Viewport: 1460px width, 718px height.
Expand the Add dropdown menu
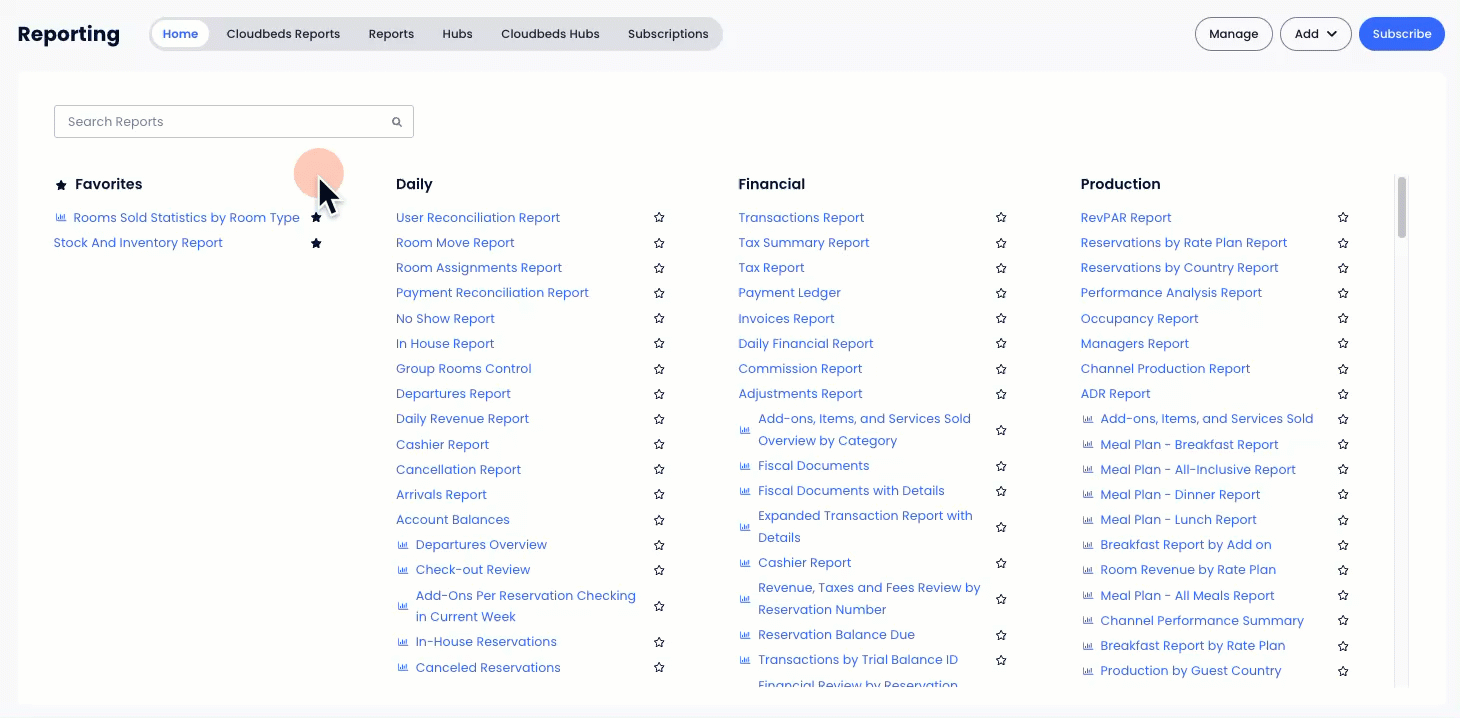[1315, 34]
